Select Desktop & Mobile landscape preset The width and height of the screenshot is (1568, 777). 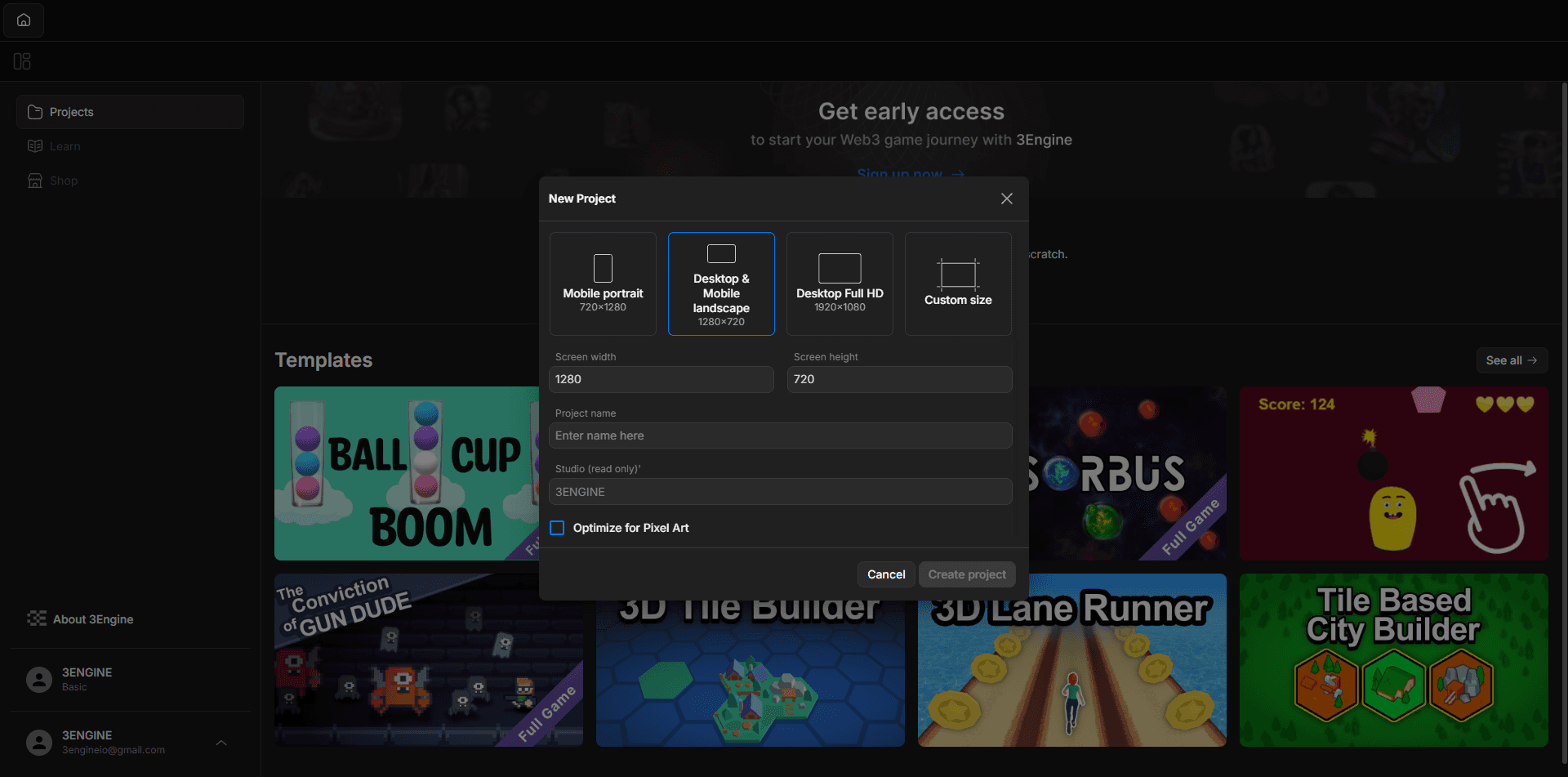point(721,284)
